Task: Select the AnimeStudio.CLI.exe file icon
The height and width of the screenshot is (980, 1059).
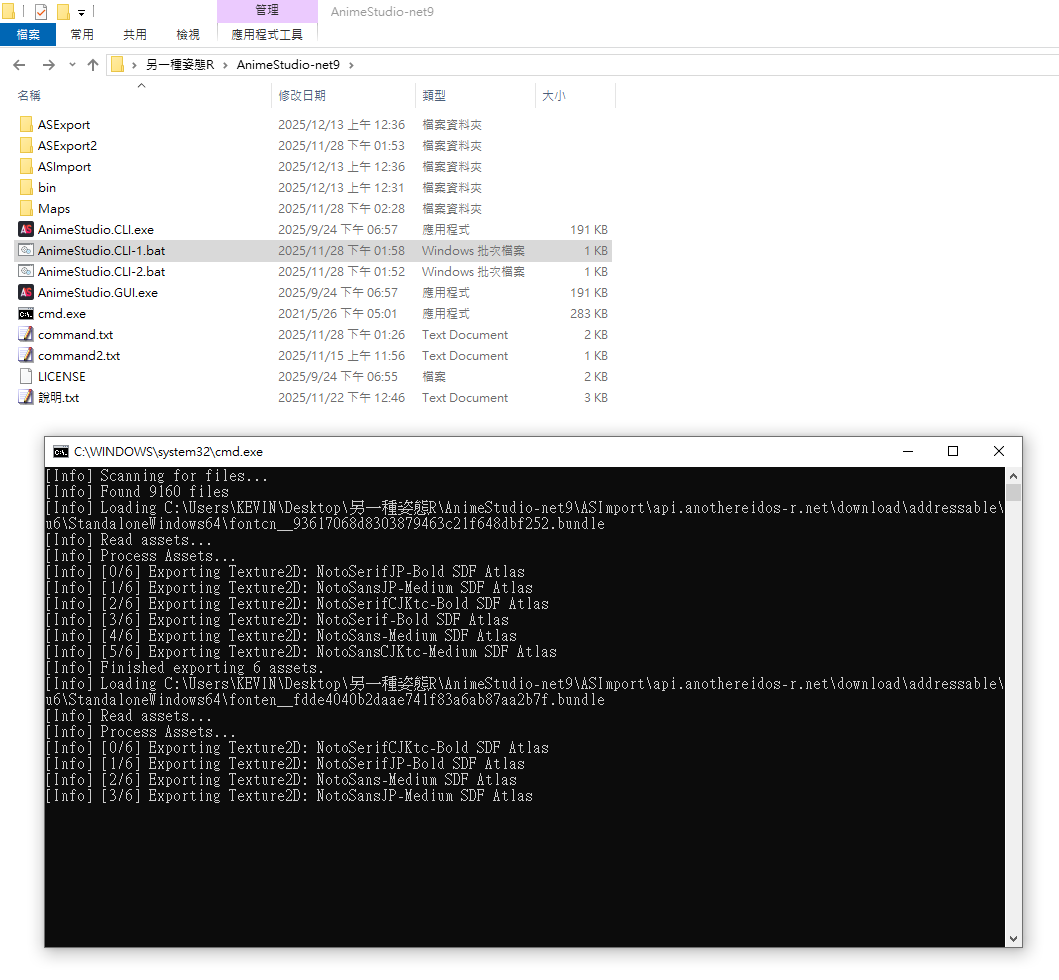Action: tap(26, 230)
